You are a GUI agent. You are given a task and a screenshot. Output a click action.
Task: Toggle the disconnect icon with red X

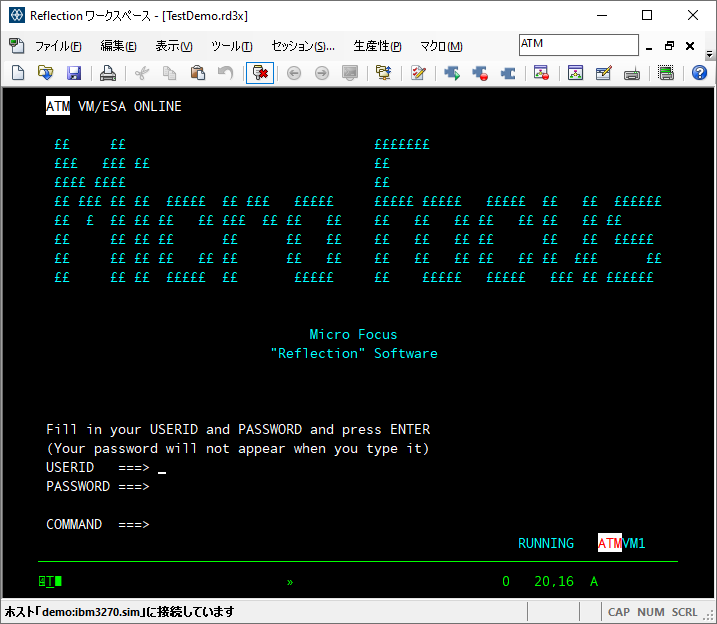[260, 73]
